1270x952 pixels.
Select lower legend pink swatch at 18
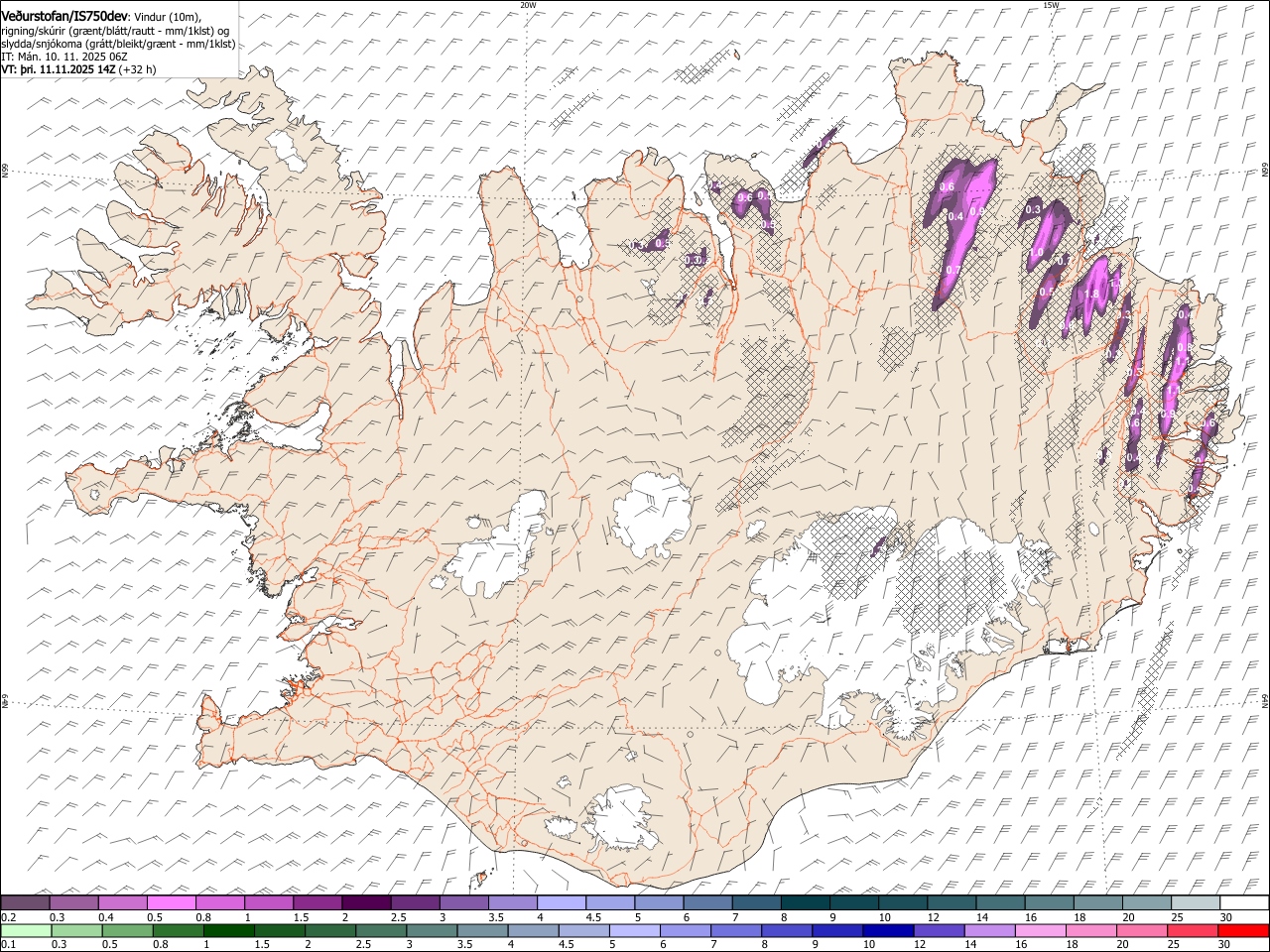pyautogui.click(x=1089, y=931)
